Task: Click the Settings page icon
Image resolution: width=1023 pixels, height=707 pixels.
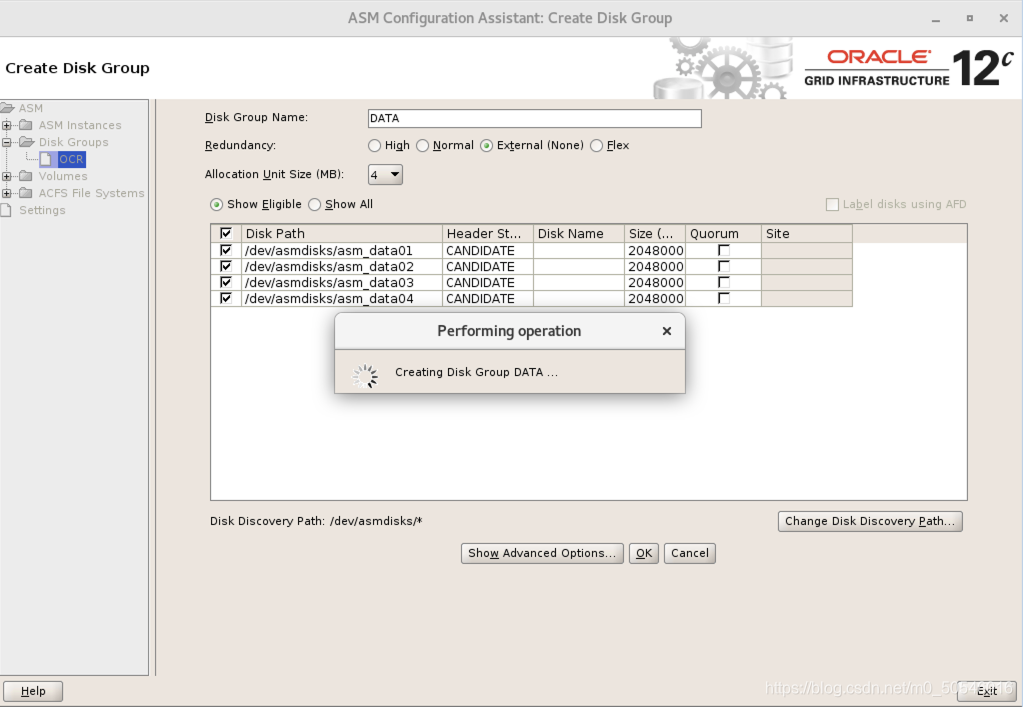Action: pyautogui.click(x=6, y=209)
